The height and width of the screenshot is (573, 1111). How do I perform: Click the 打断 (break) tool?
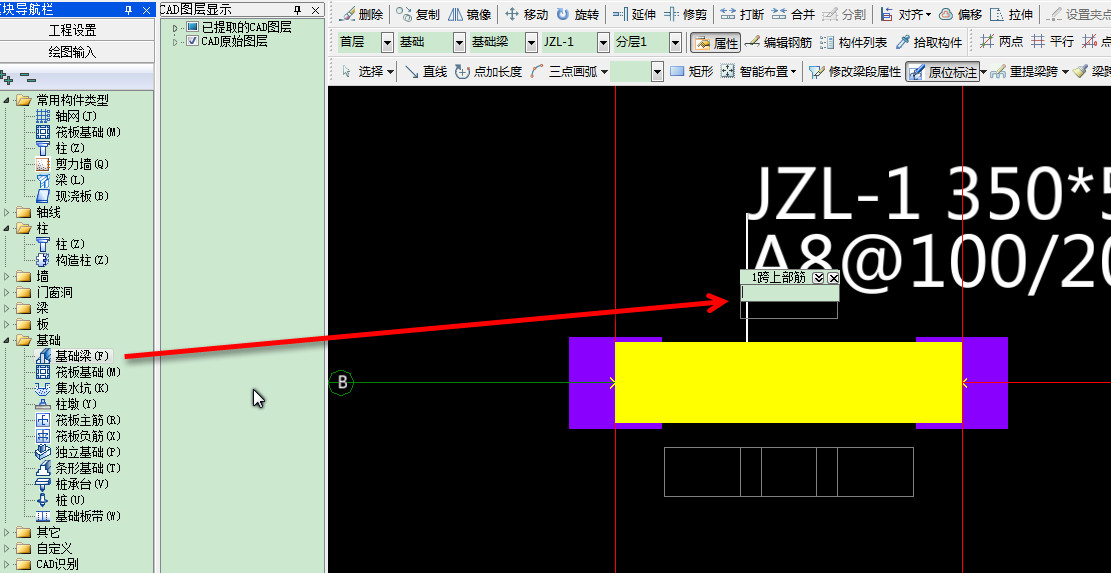[742, 15]
